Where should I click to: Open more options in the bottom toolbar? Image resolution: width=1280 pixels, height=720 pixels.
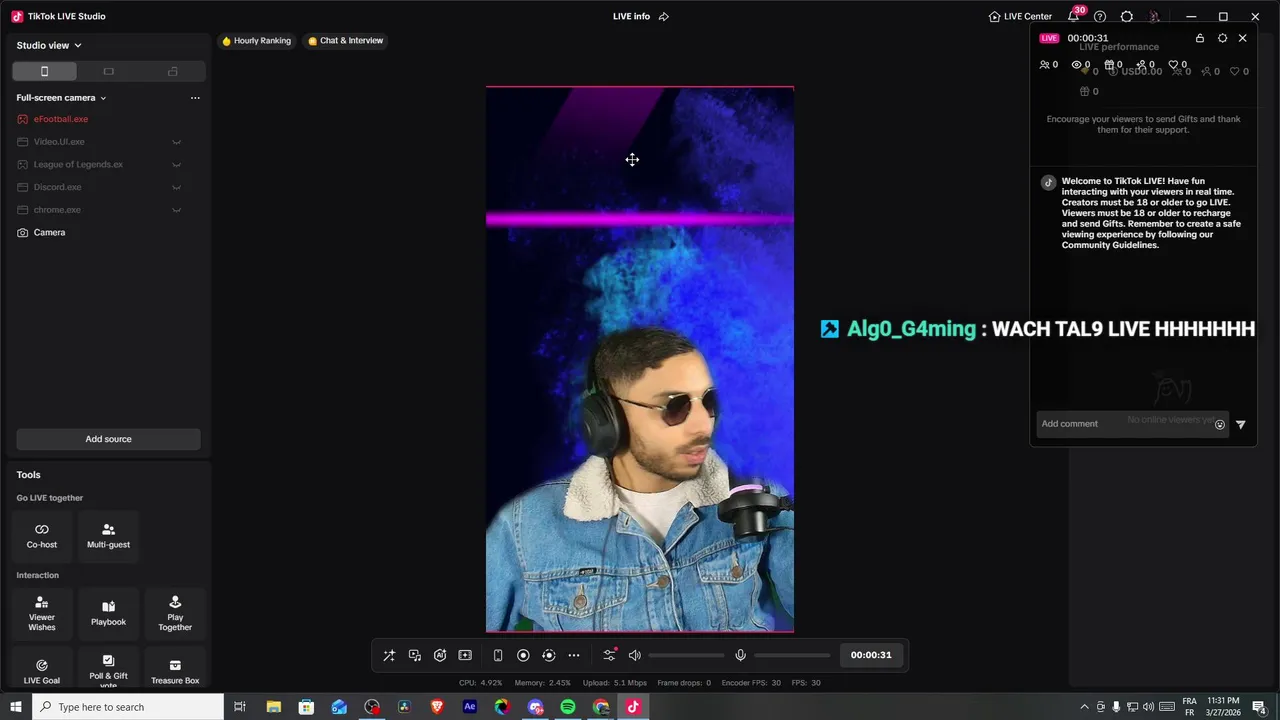(574, 655)
